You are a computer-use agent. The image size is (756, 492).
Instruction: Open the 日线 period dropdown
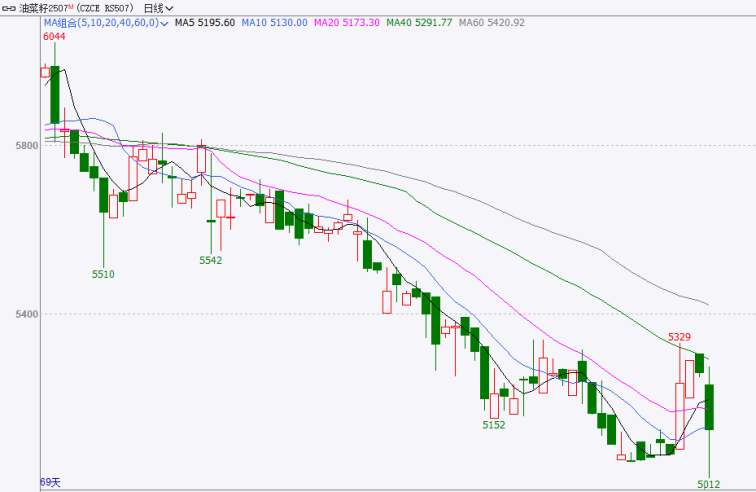tap(158, 8)
